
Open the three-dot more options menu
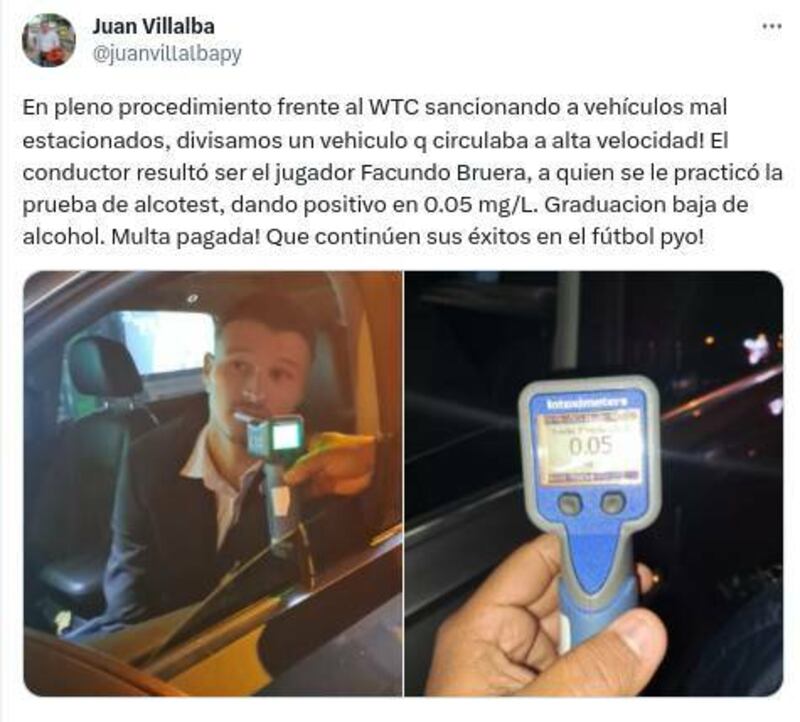(771, 27)
